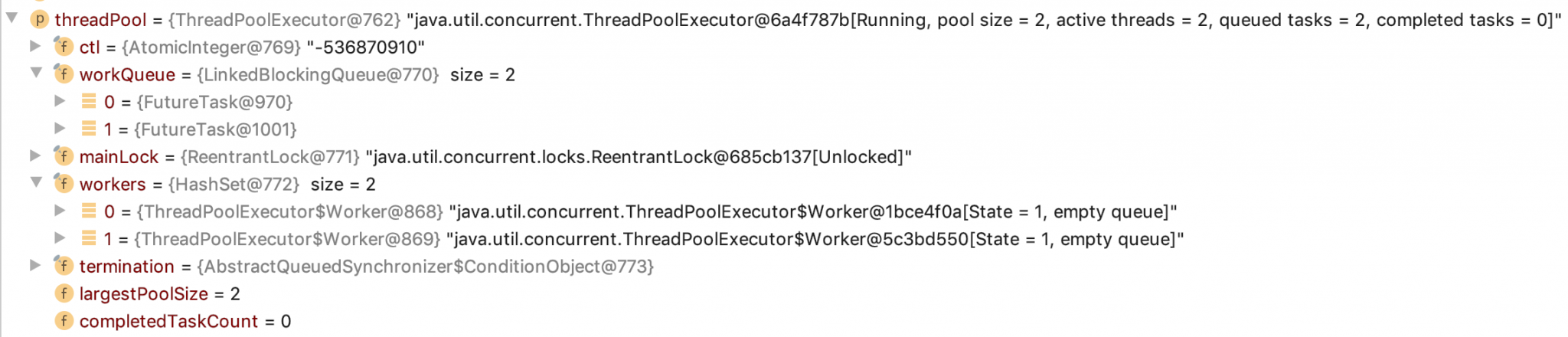Expand the termination ConditionObject node
Image resolution: width=1568 pixels, height=337 pixels.
[x=35, y=266]
